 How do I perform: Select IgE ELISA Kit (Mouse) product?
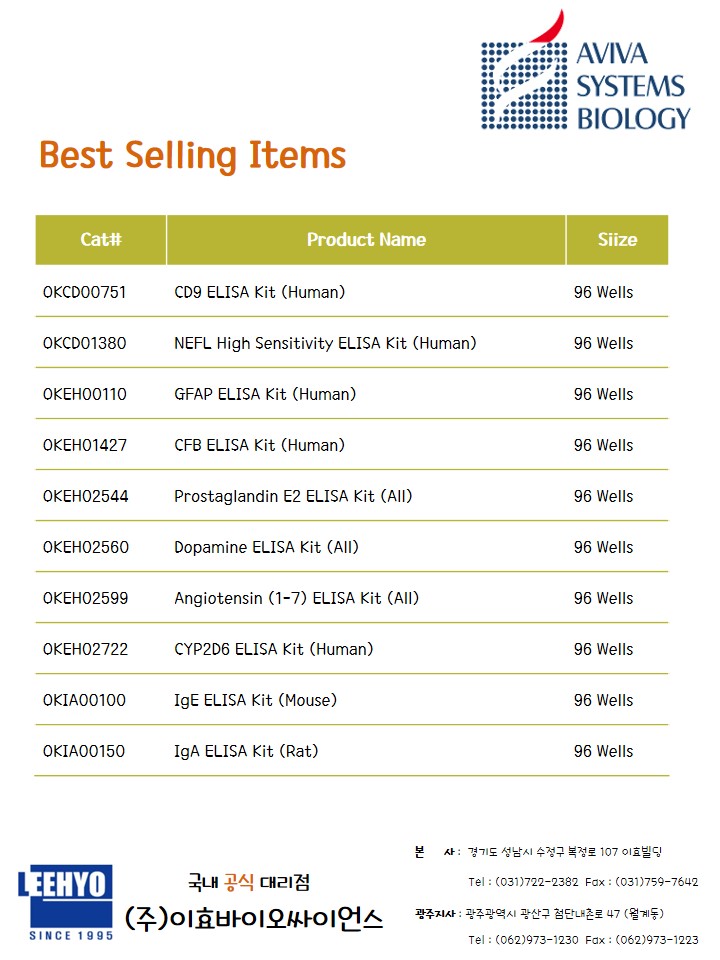pyautogui.click(x=255, y=700)
